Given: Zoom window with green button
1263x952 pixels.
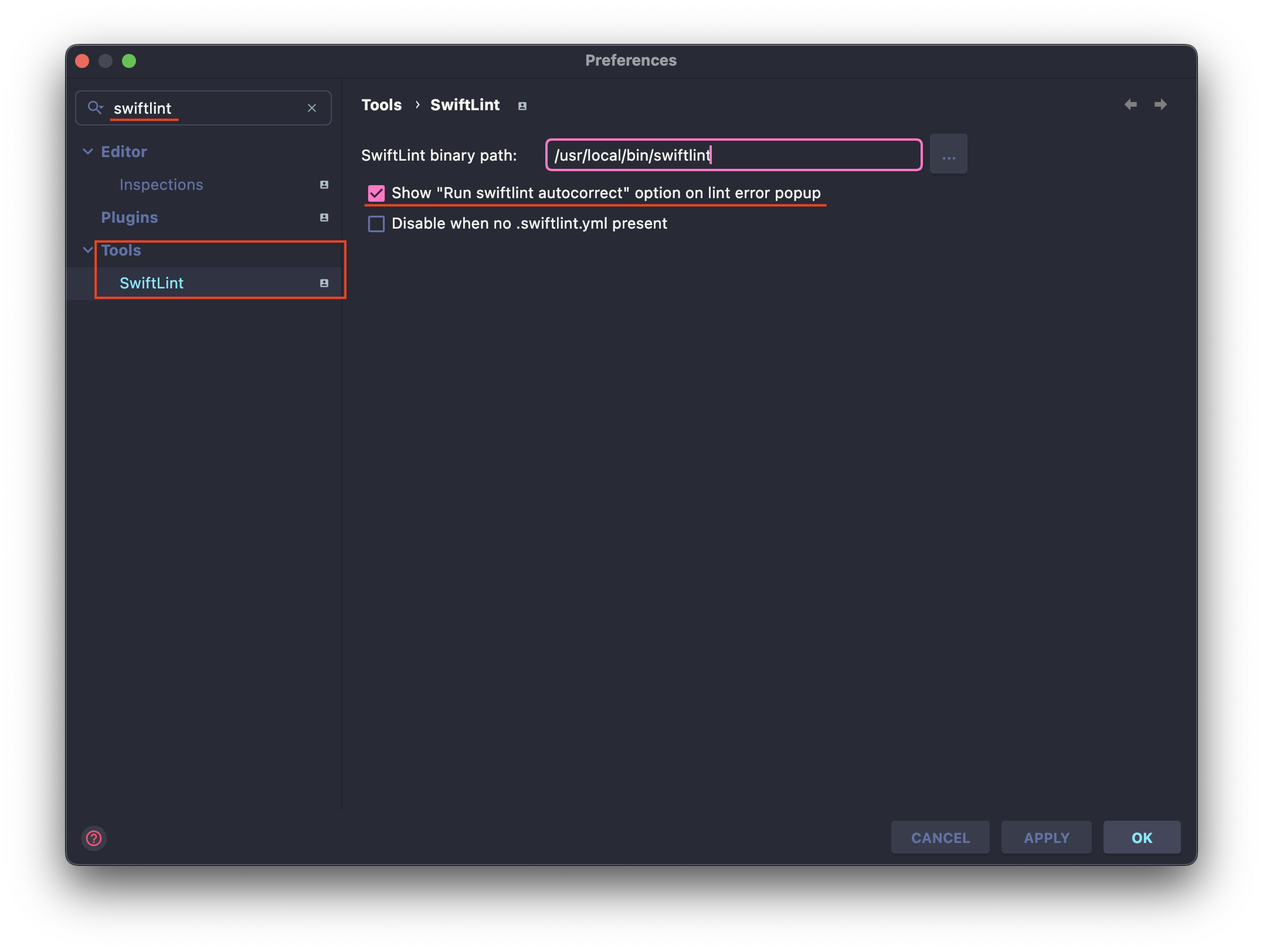Looking at the screenshot, I should [129, 61].
